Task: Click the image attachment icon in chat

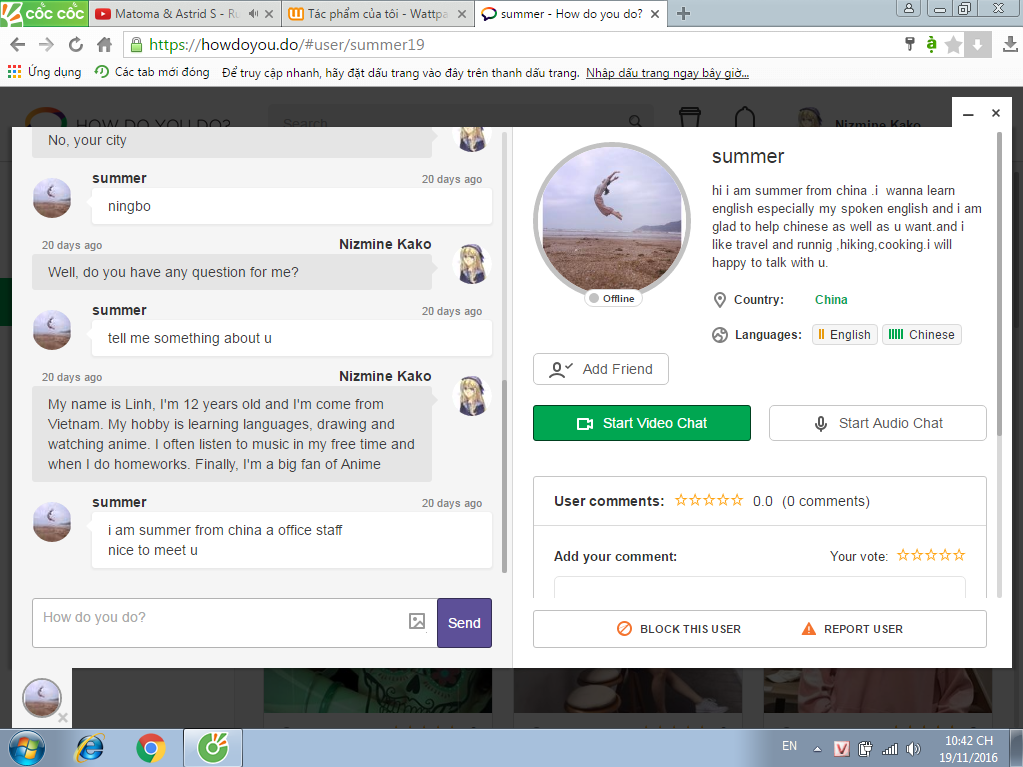Action: (x=417, y=622)
